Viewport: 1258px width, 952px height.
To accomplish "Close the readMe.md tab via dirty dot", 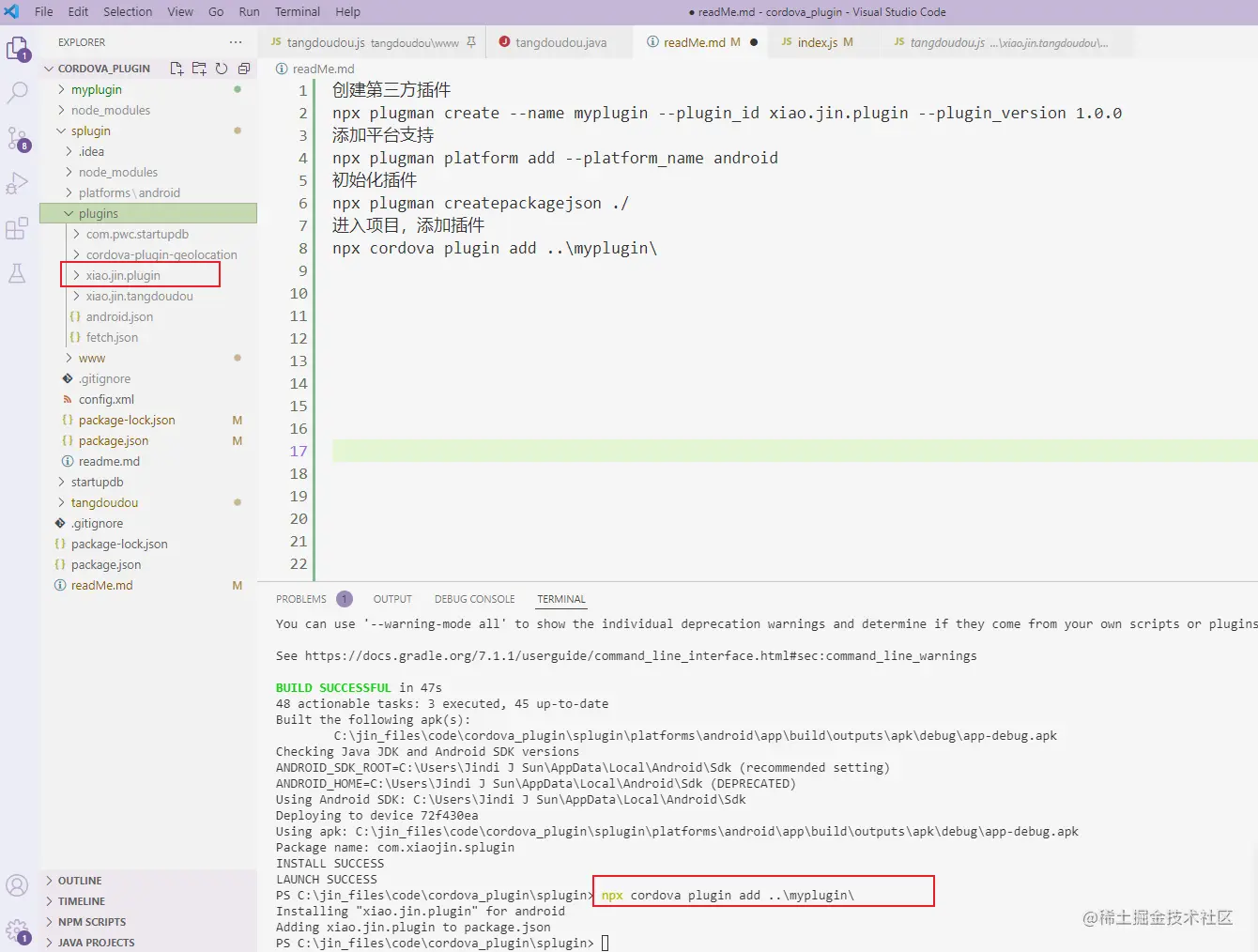I will pyautogui.click(x=754, y=42).
